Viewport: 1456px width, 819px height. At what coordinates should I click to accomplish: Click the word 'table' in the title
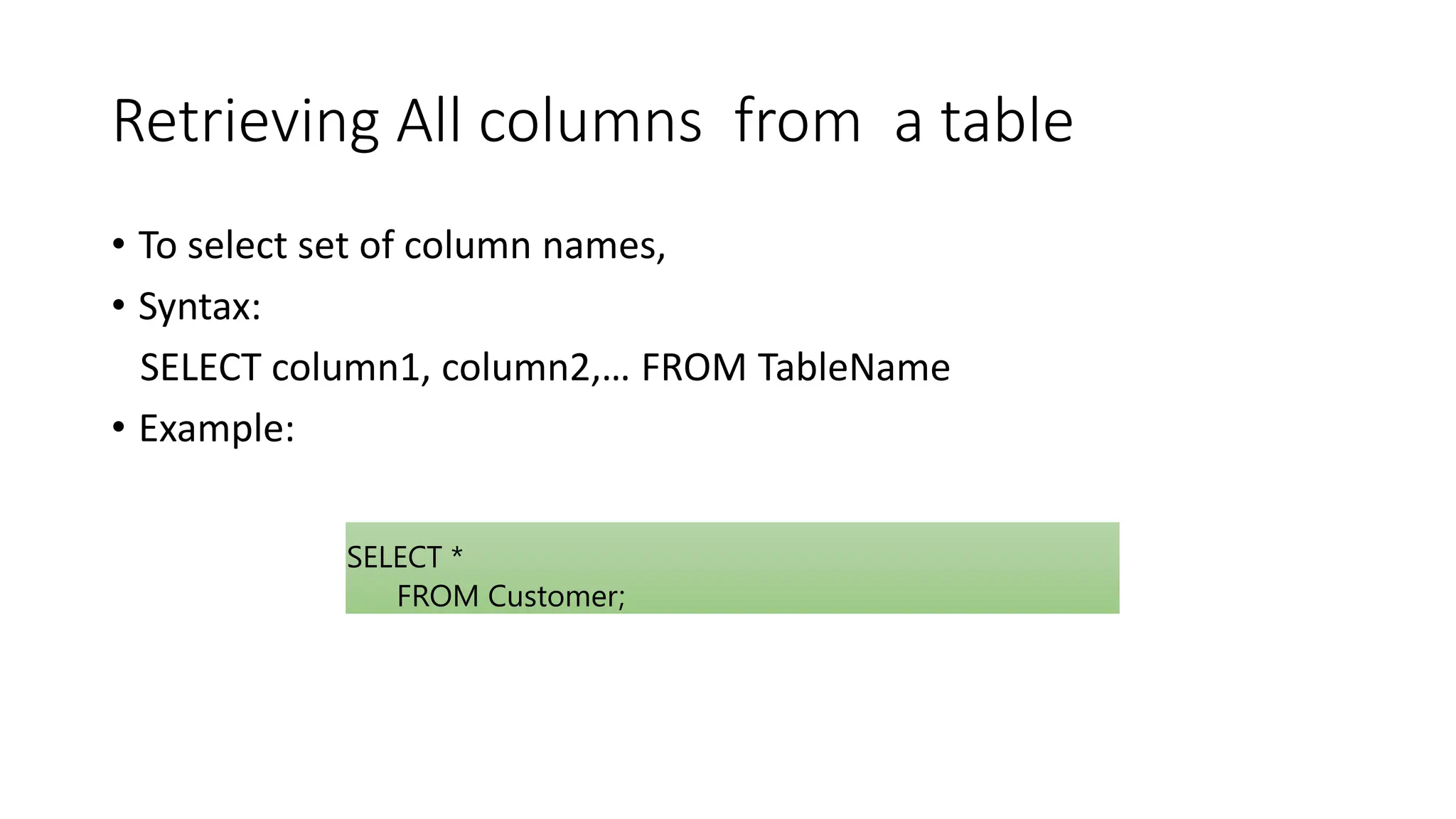click(1007, 120)
